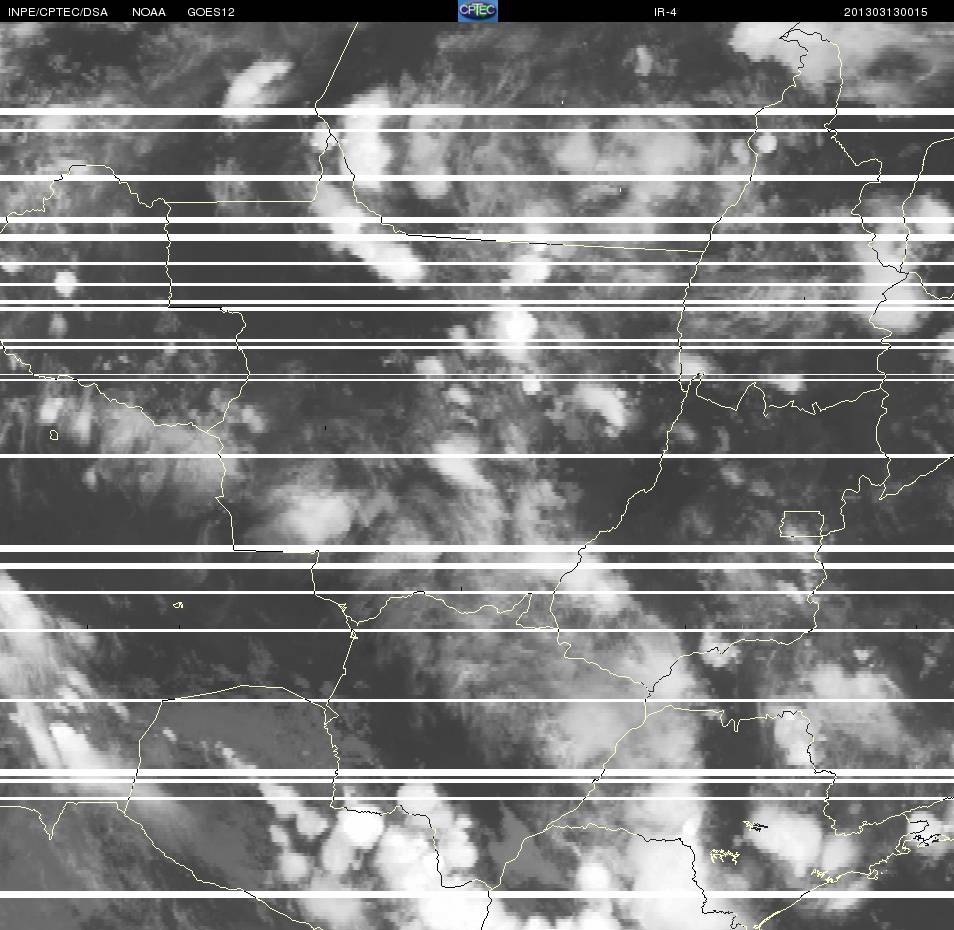Click the NOAA label in header
The image size is (954, 930).
[x=148, y=12]
